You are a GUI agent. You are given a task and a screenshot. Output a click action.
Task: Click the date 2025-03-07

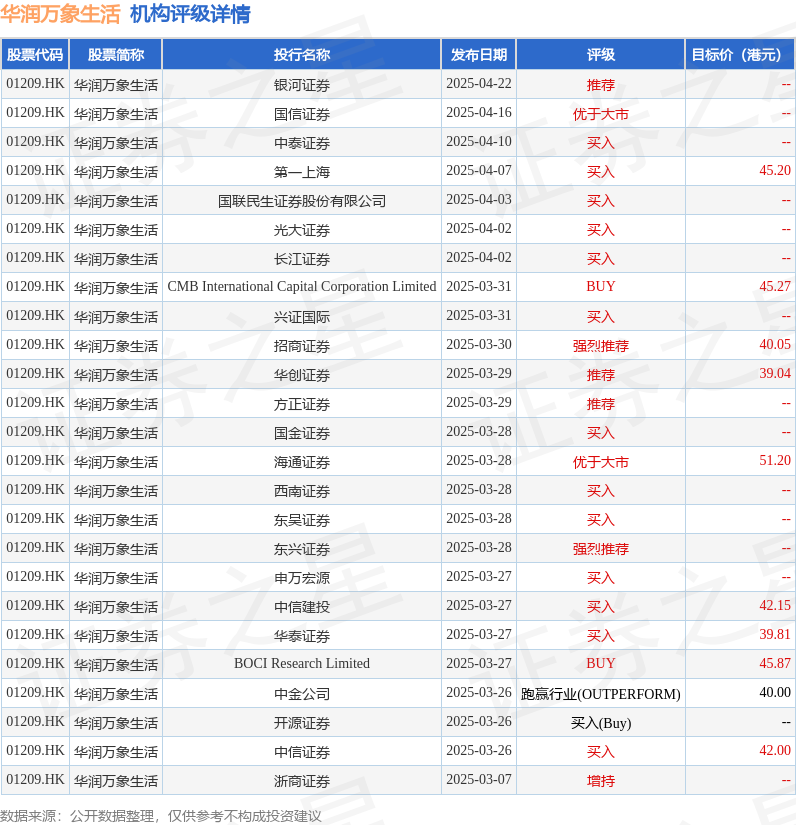point(479,779)
